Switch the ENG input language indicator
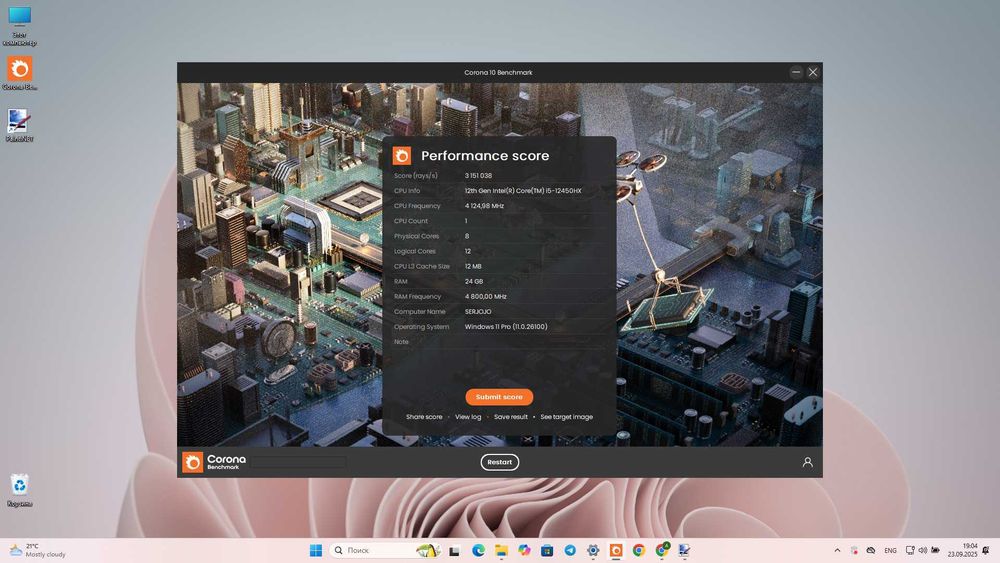The height and width of the screenshot is (563, 1000). (890, 550)
